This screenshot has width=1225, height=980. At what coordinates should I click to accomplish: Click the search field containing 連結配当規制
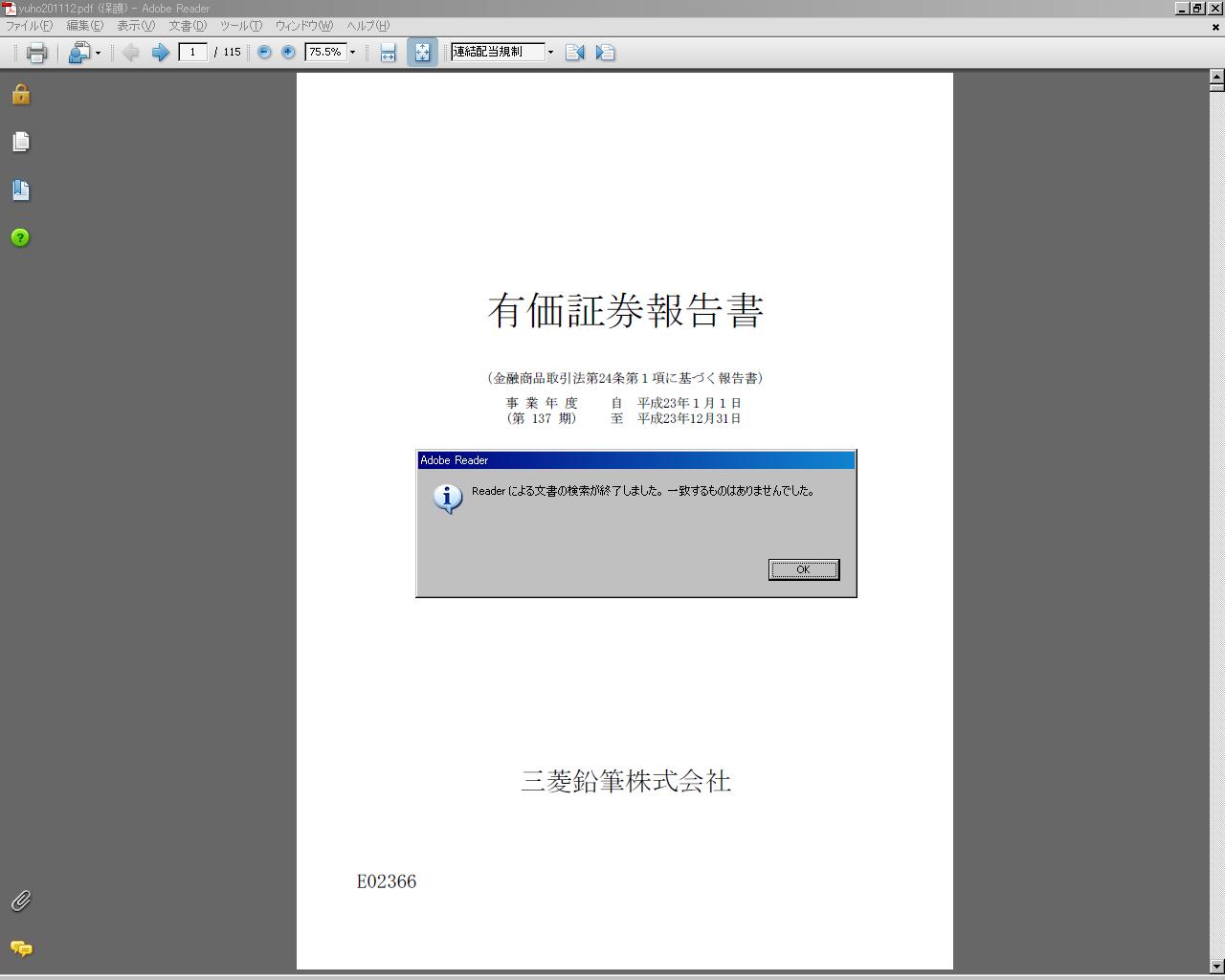[498, 52]
